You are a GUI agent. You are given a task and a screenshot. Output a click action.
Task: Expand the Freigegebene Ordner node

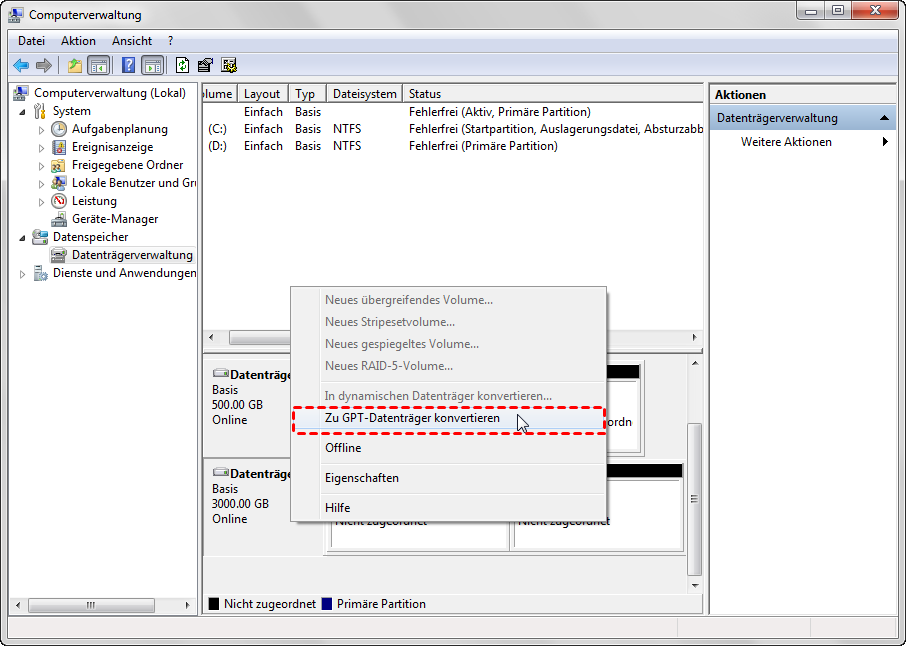point(41,166)
